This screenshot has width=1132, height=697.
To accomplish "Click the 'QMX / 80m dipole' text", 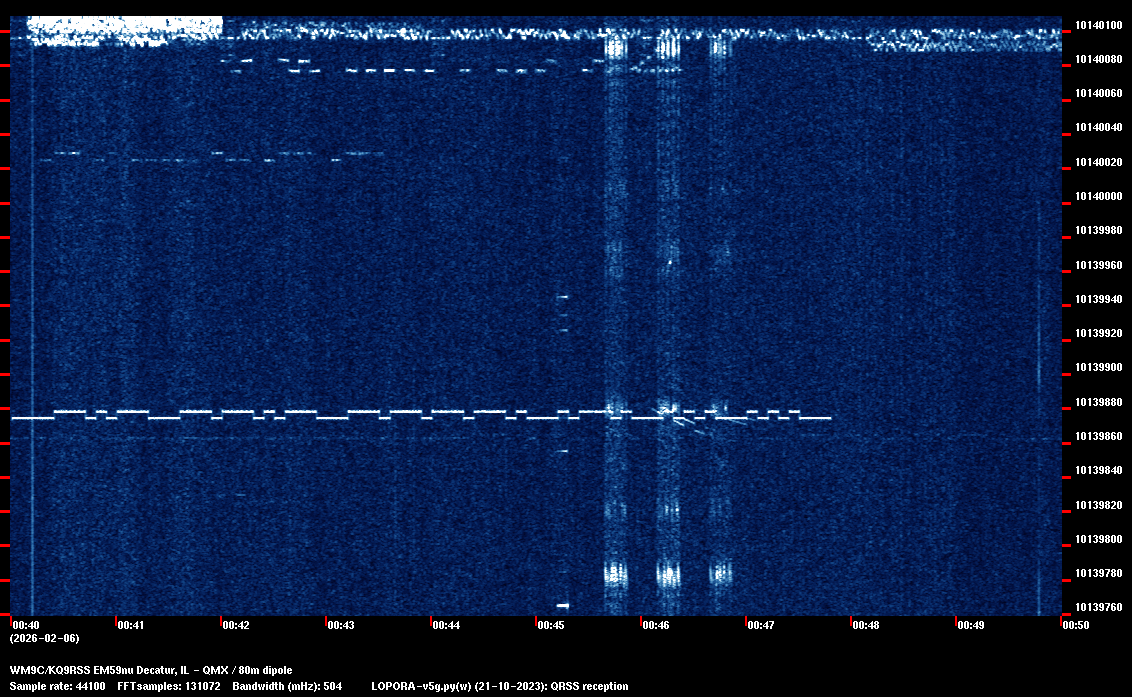I will point(248,670).
